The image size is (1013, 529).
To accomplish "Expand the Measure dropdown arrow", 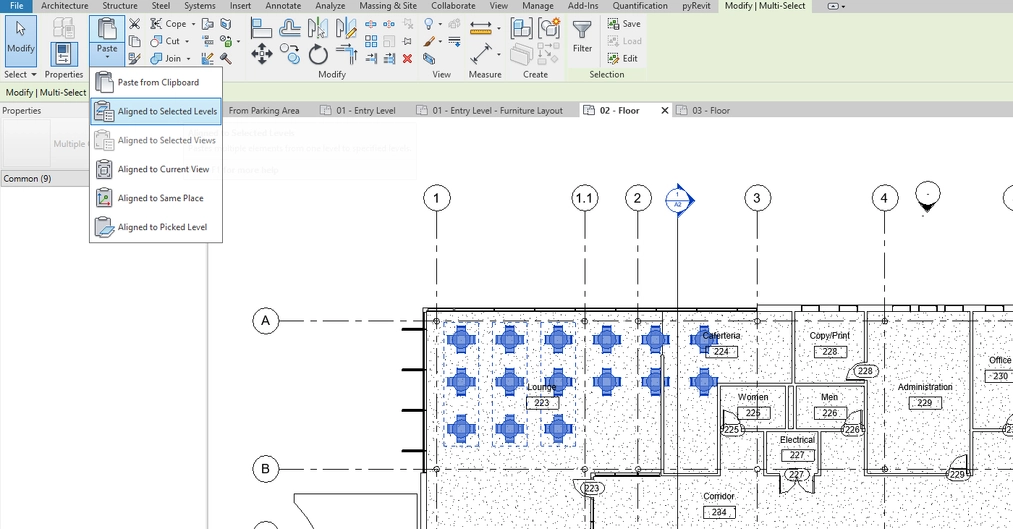I will pyautogui.click(x=499, y=28).
